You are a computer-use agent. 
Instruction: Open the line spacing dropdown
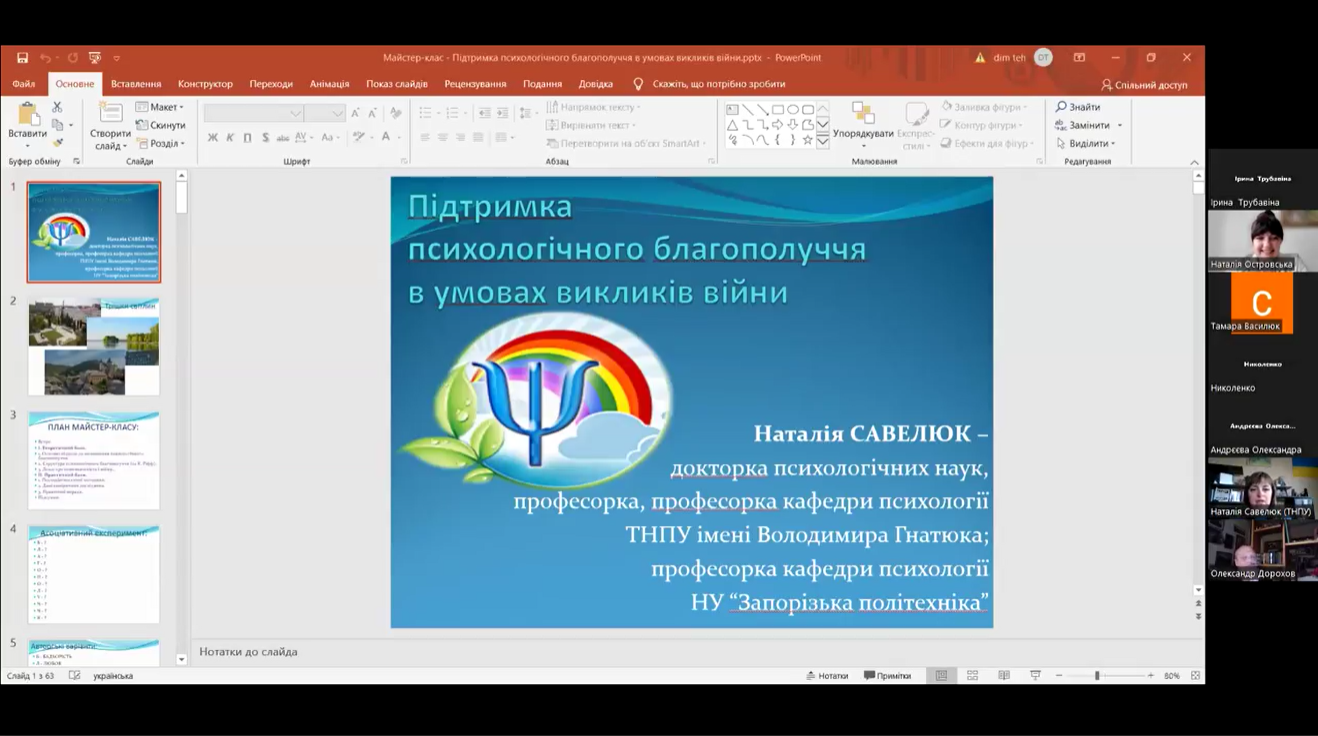pyautogui.click(x=527, y=113)
